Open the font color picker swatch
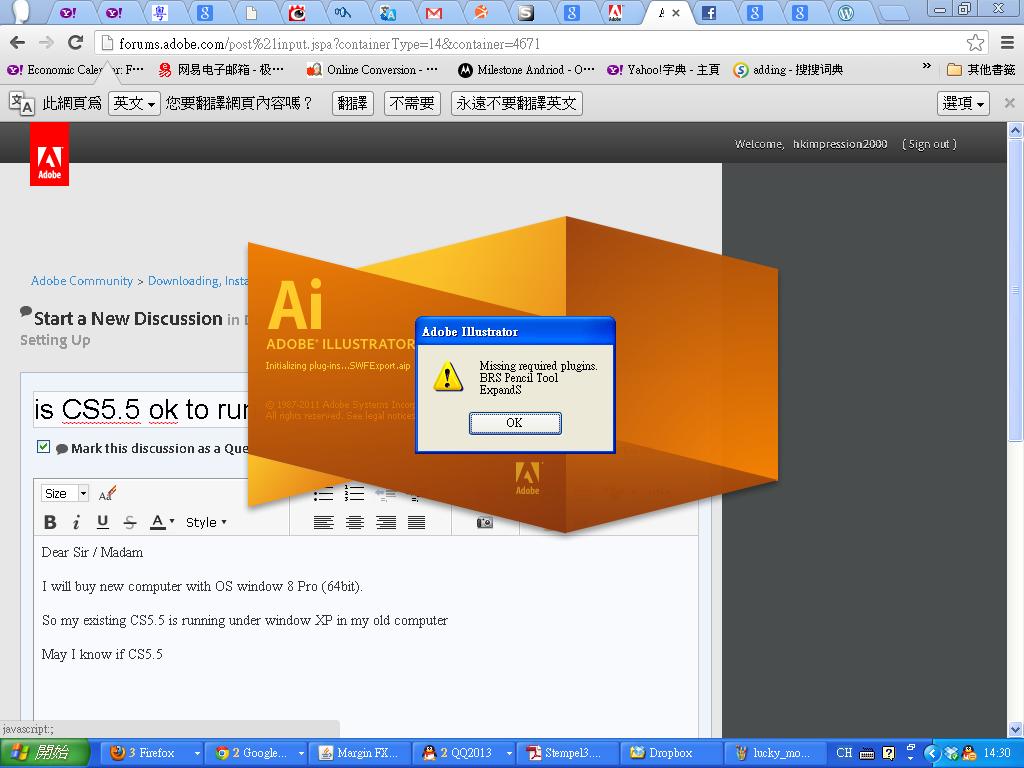Viewport: 1024px width, 768px height. pyautogui.click(x=158, y=521)
